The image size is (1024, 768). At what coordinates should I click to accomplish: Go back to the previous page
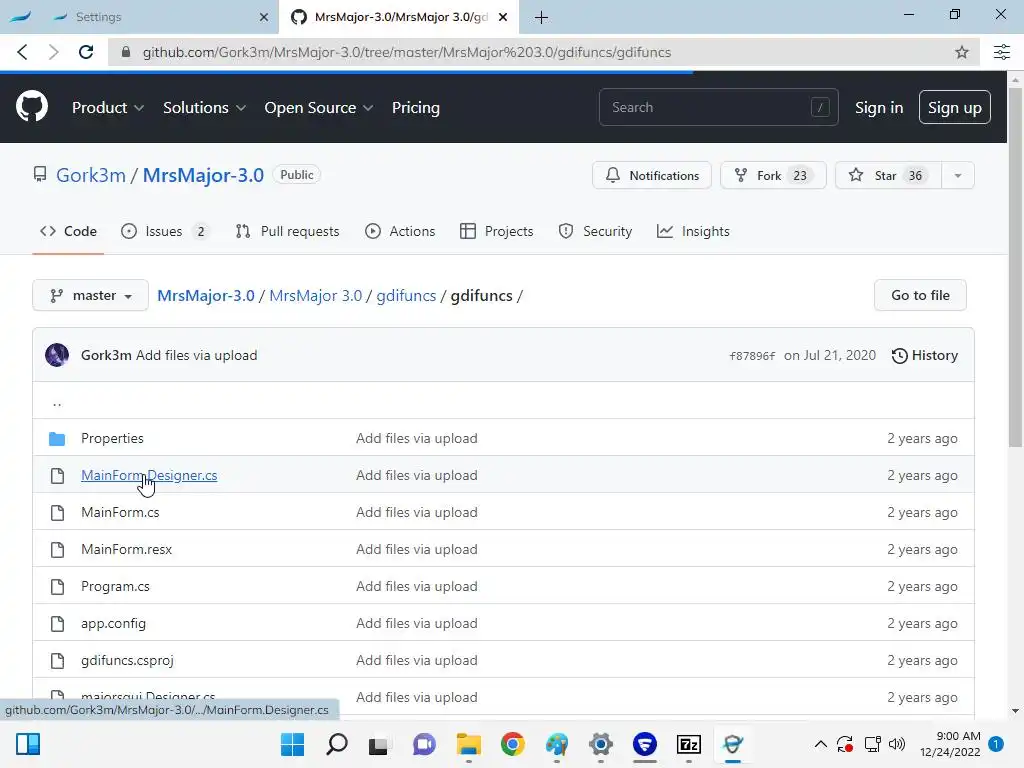pyautogui.click(x=22, y=52)
